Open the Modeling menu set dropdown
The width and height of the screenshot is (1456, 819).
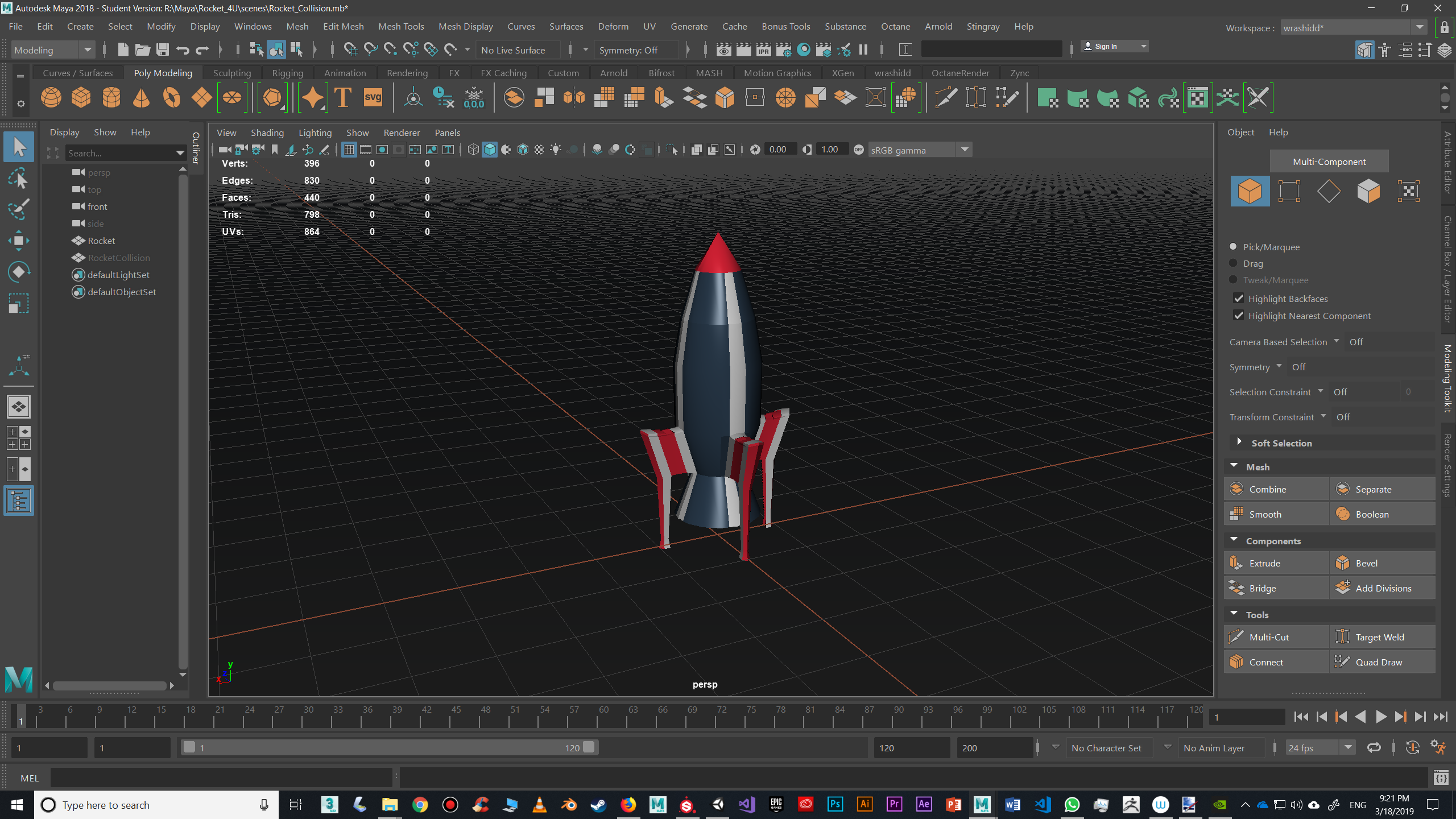click(53, 50)
